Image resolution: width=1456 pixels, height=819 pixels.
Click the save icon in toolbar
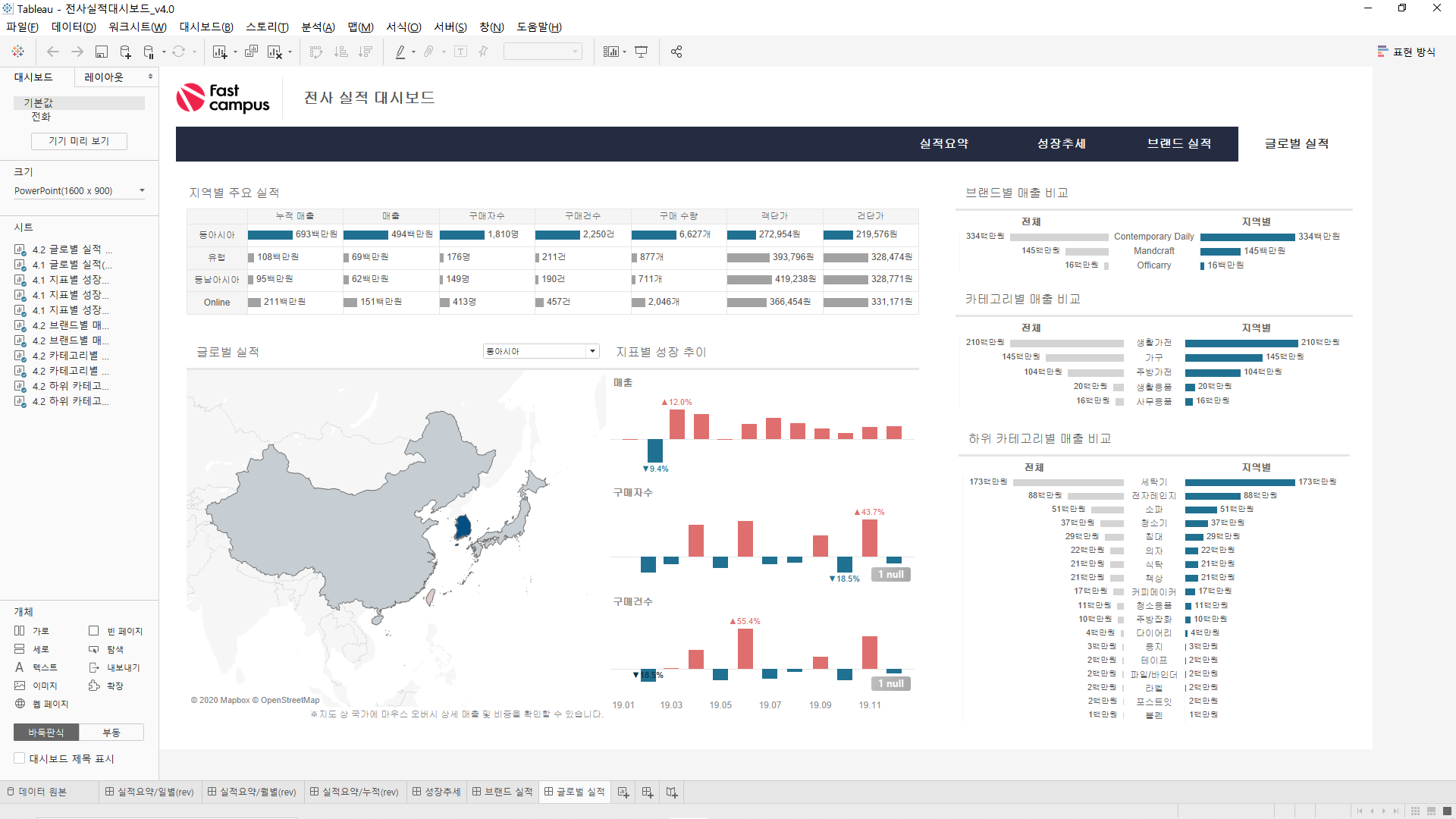point(102,52)
